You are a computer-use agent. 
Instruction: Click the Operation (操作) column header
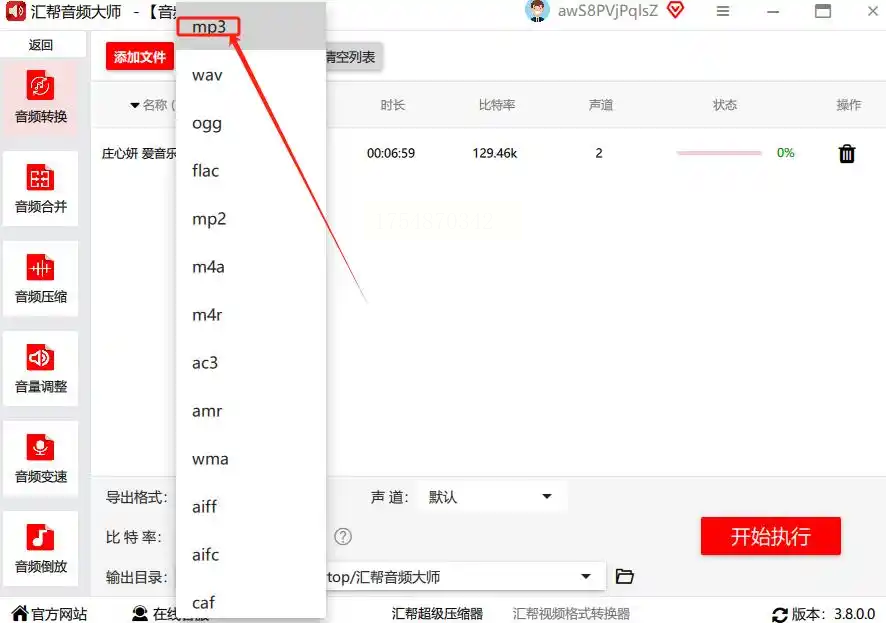(x=849, y=104)
